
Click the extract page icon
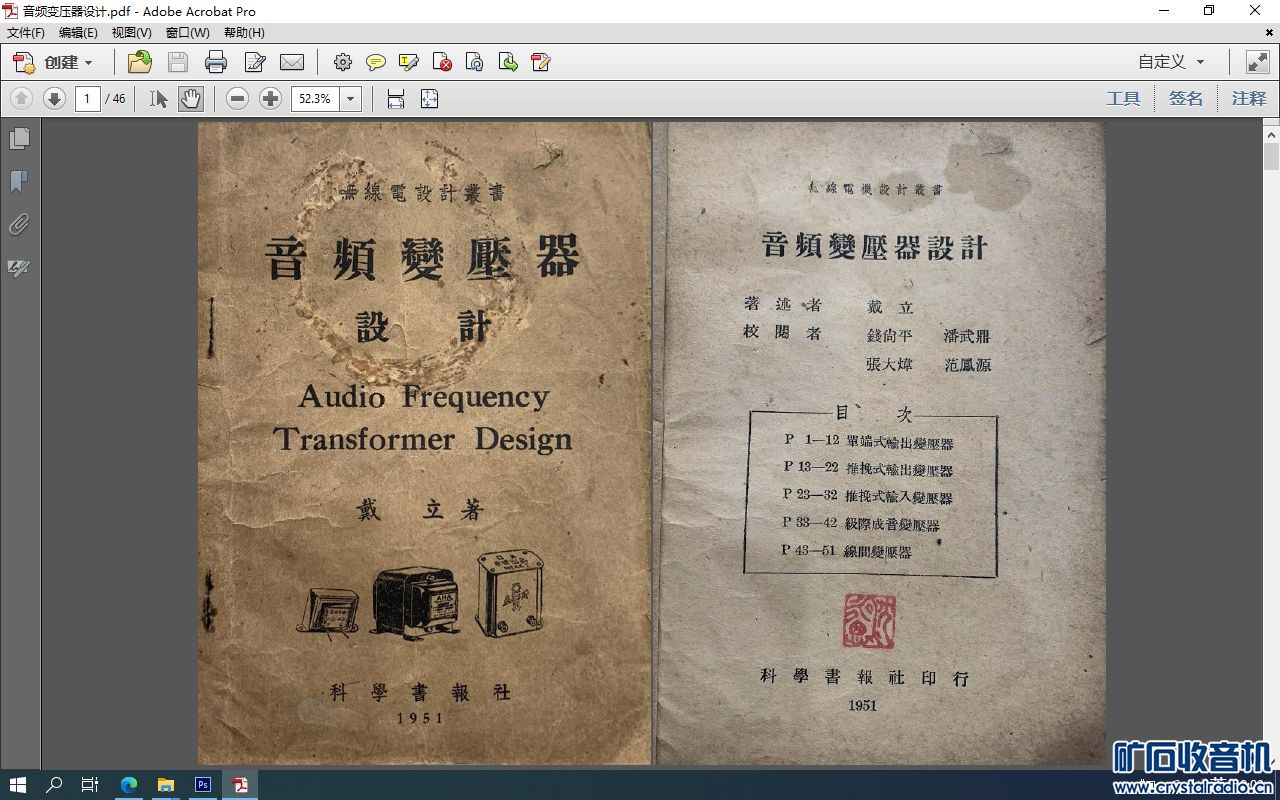coord(508,62)
